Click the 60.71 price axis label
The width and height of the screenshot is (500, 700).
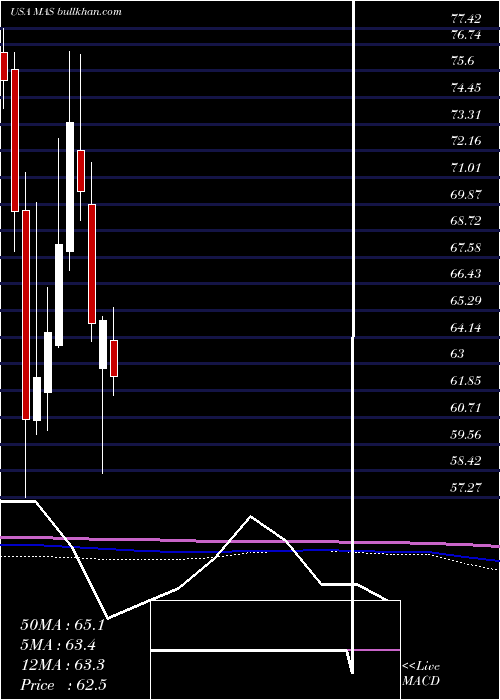(x=466, y=408)
